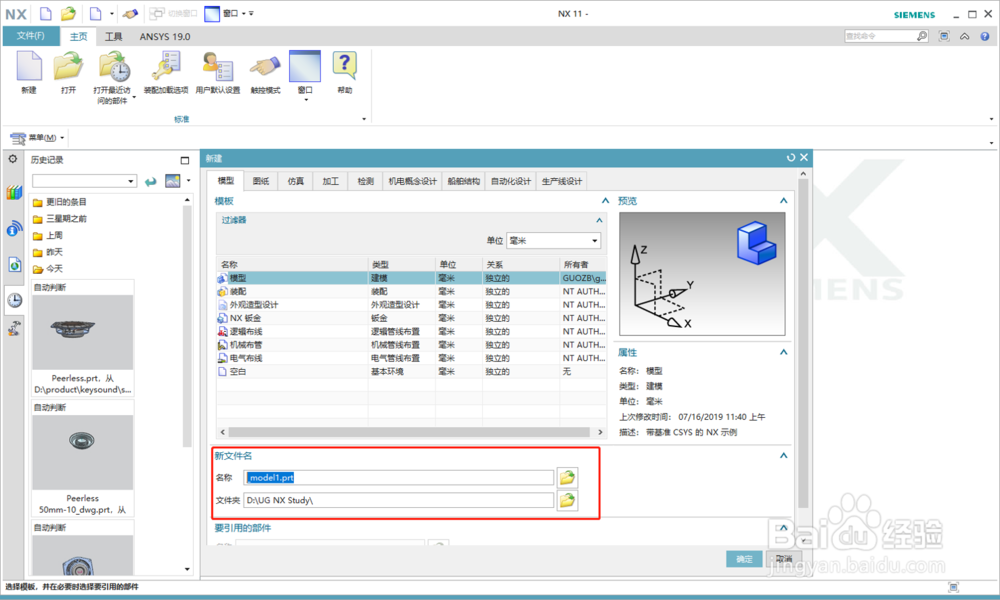Collapse the 过滤器 section chevron

pos(599,220)
